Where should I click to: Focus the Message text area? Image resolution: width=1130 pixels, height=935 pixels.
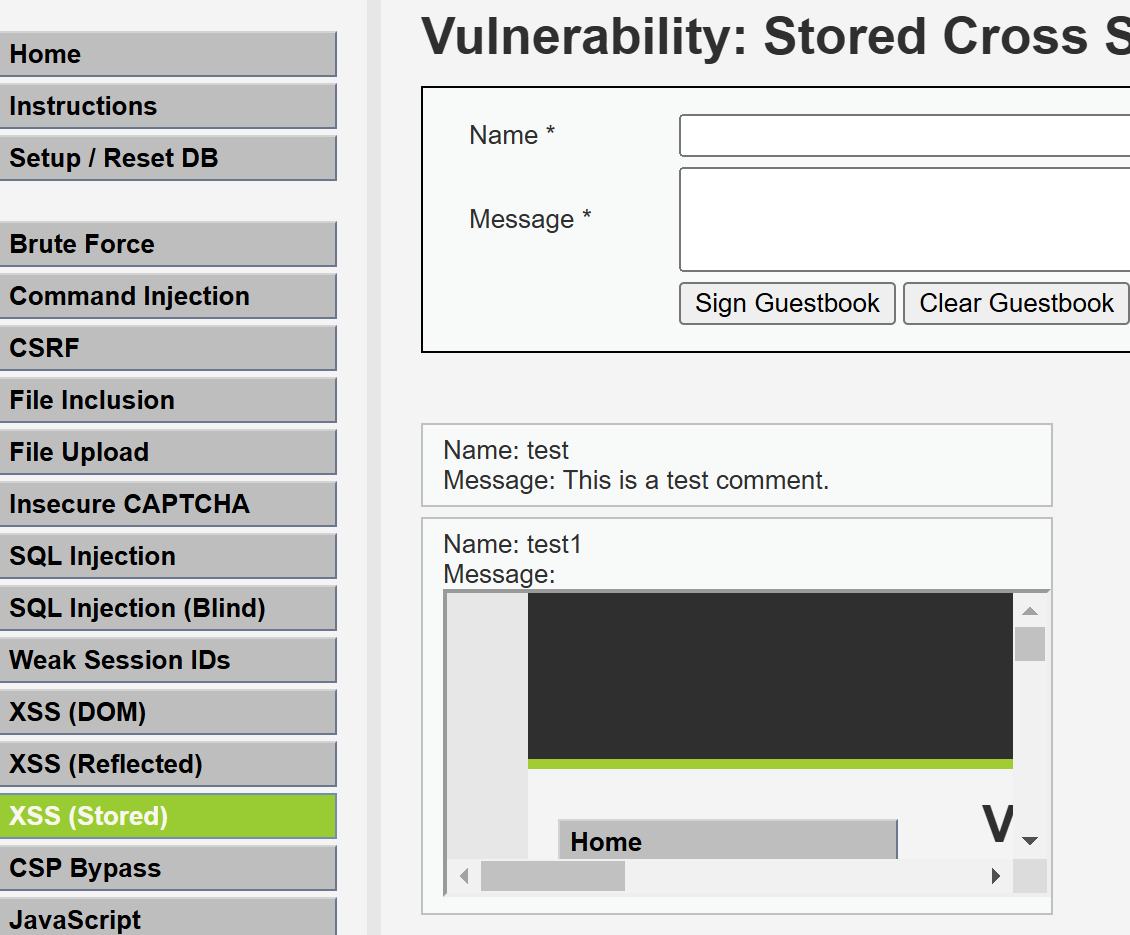pos(904,220)
